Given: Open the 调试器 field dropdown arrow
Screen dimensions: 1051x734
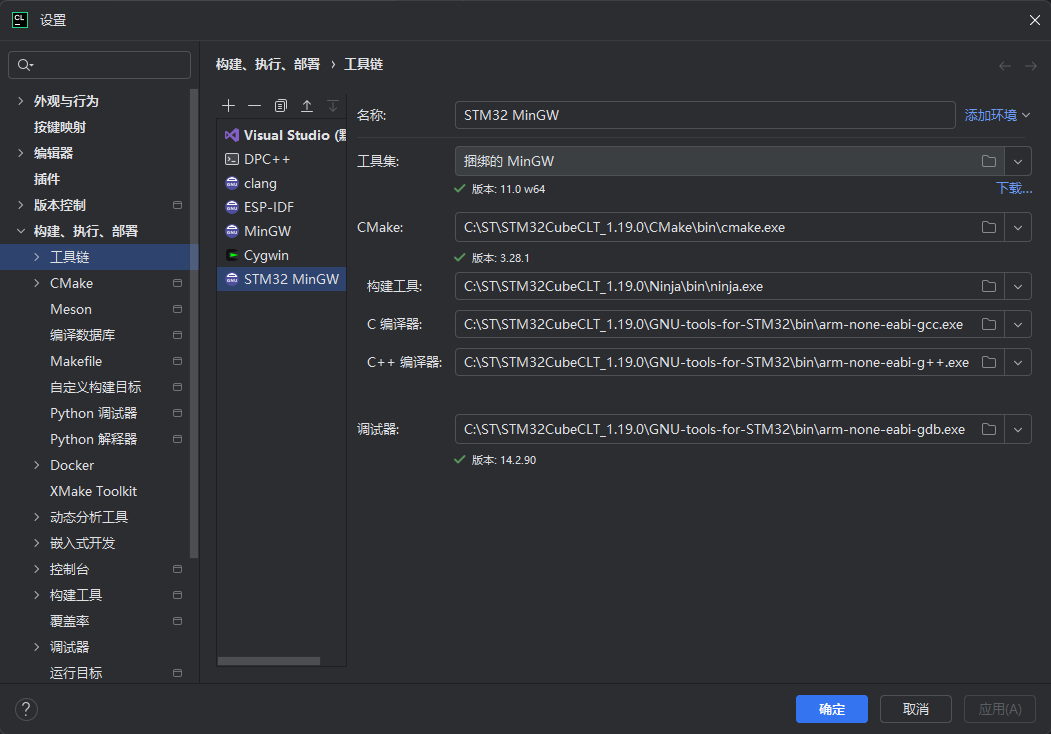Looking at the screenshot, I should click(x=1018, y=429).
